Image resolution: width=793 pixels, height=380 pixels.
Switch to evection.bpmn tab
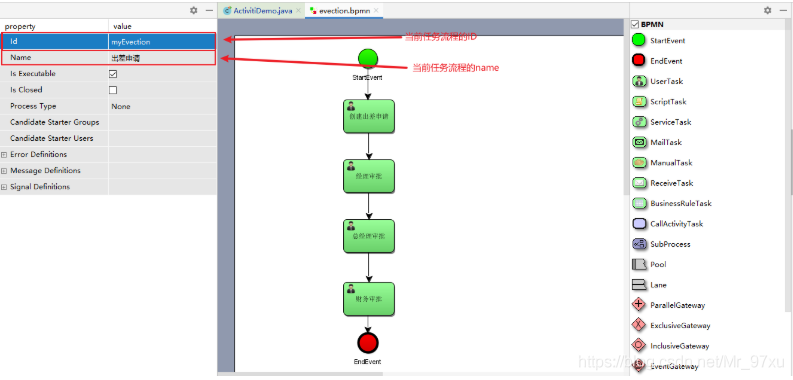coord(344,11)
